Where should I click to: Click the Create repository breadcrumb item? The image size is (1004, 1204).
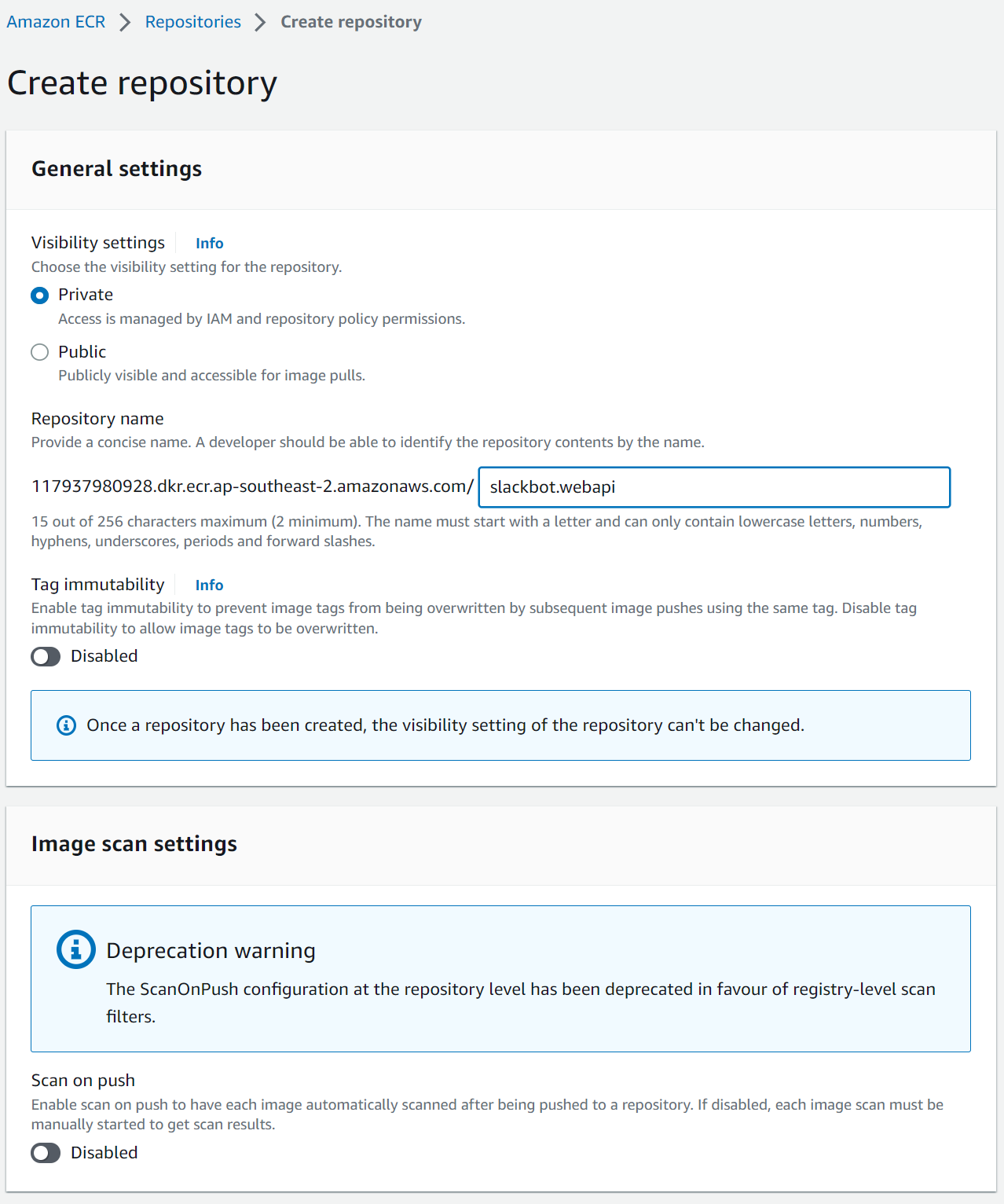tap(350, 21)
